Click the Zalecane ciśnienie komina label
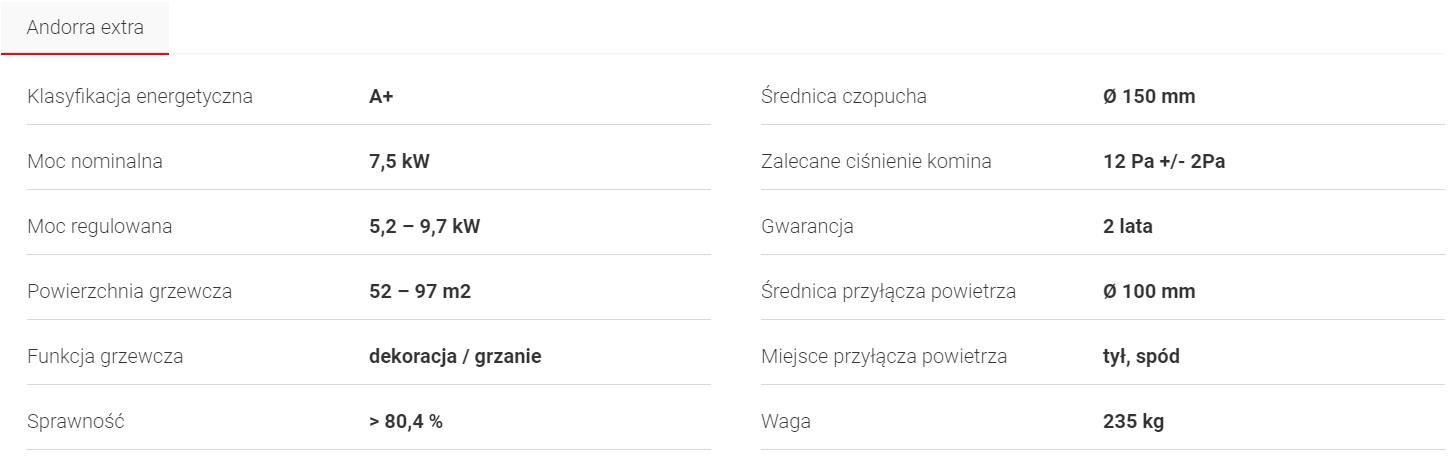The width and height of the screenshot is (1454, 456). [x=876, y=161]
